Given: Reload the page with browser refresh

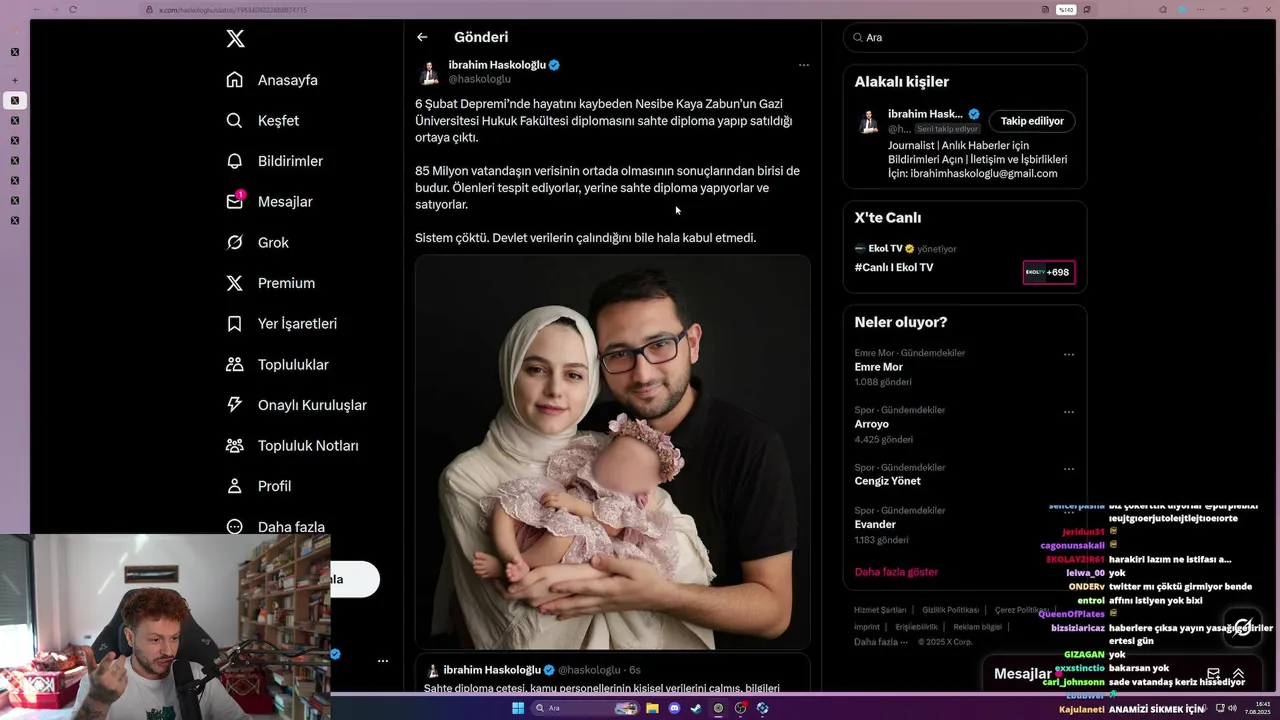Looking at the screenshot, I should [73, 10].
